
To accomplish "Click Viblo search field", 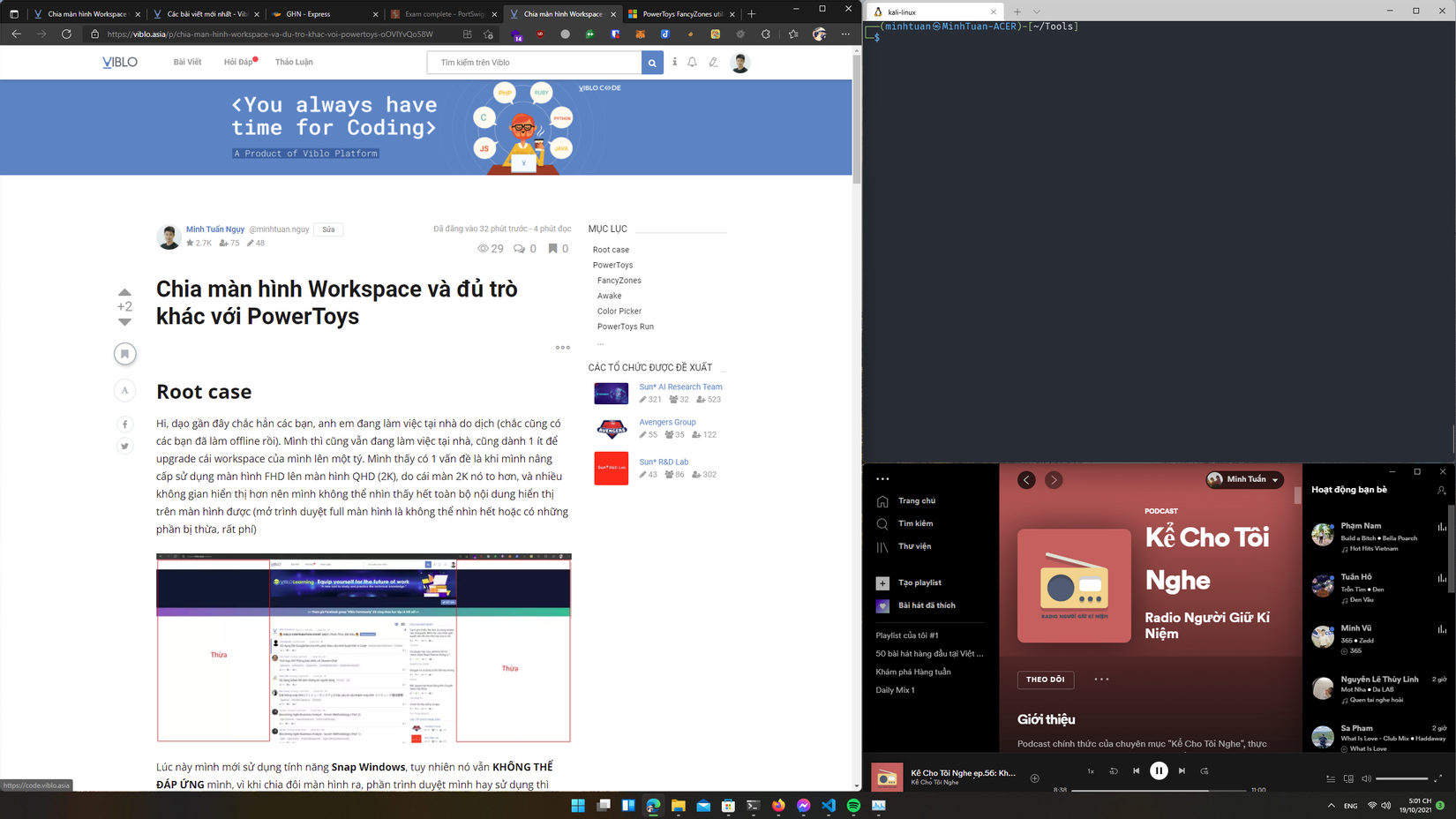I will click(535, 63).
